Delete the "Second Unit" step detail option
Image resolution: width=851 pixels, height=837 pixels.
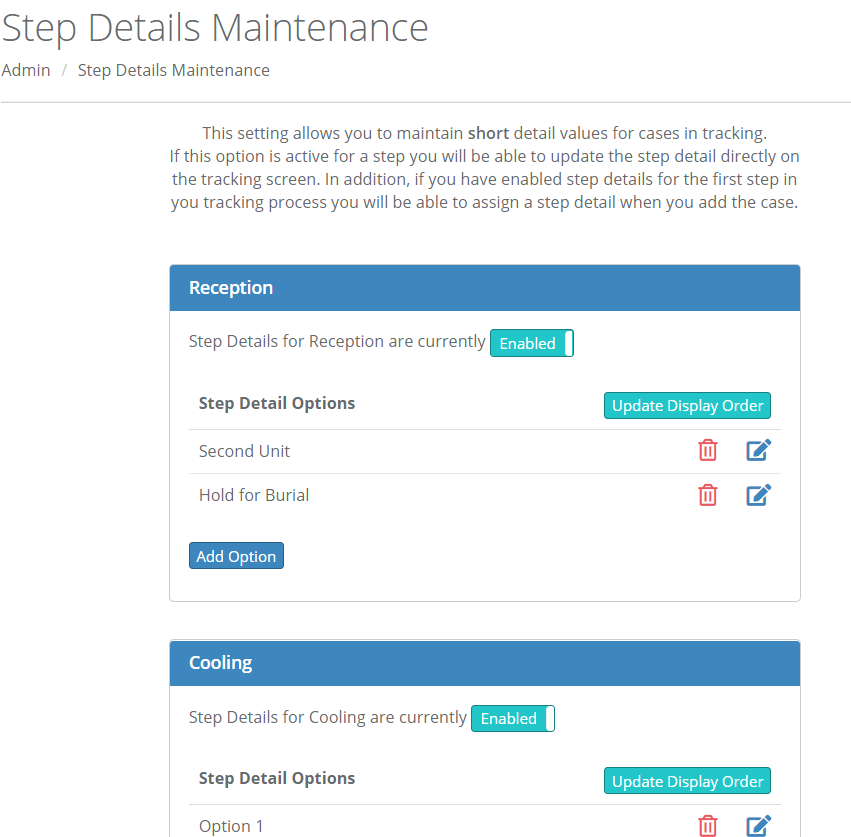click(x=708, y=450)
